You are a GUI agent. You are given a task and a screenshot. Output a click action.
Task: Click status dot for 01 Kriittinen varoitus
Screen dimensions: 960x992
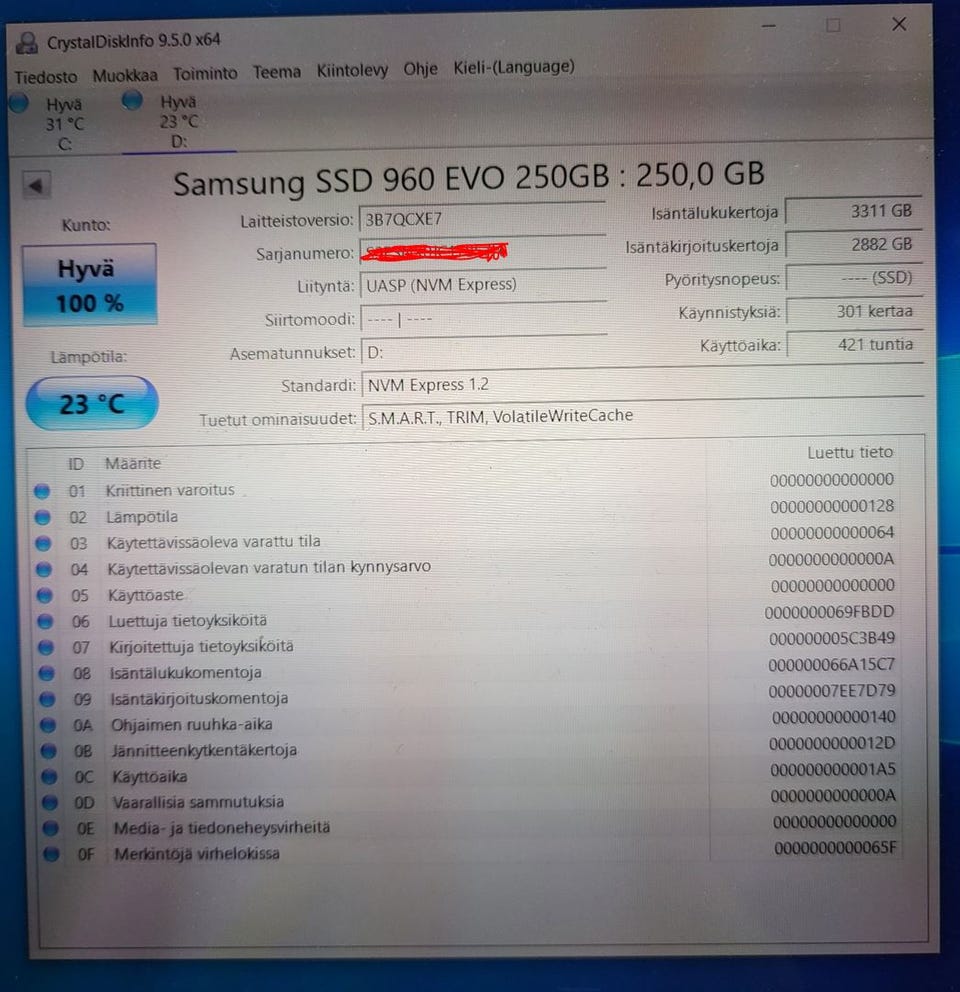[42, 491]
